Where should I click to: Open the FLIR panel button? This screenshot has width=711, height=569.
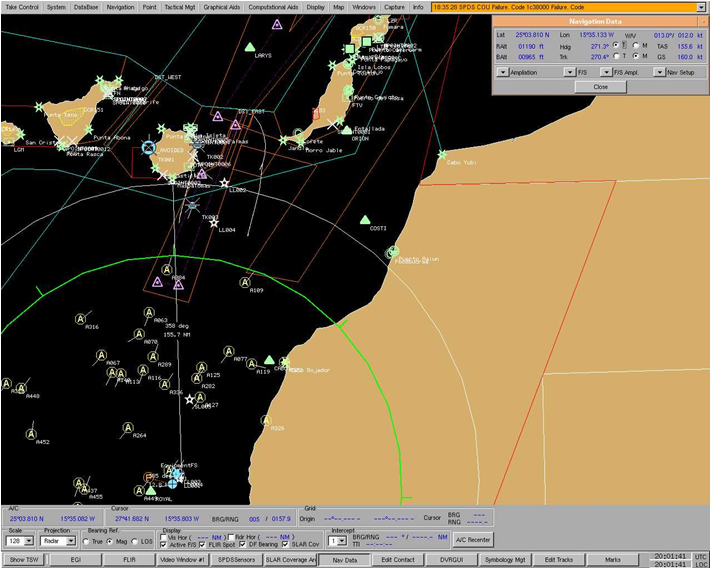[129, 559]
